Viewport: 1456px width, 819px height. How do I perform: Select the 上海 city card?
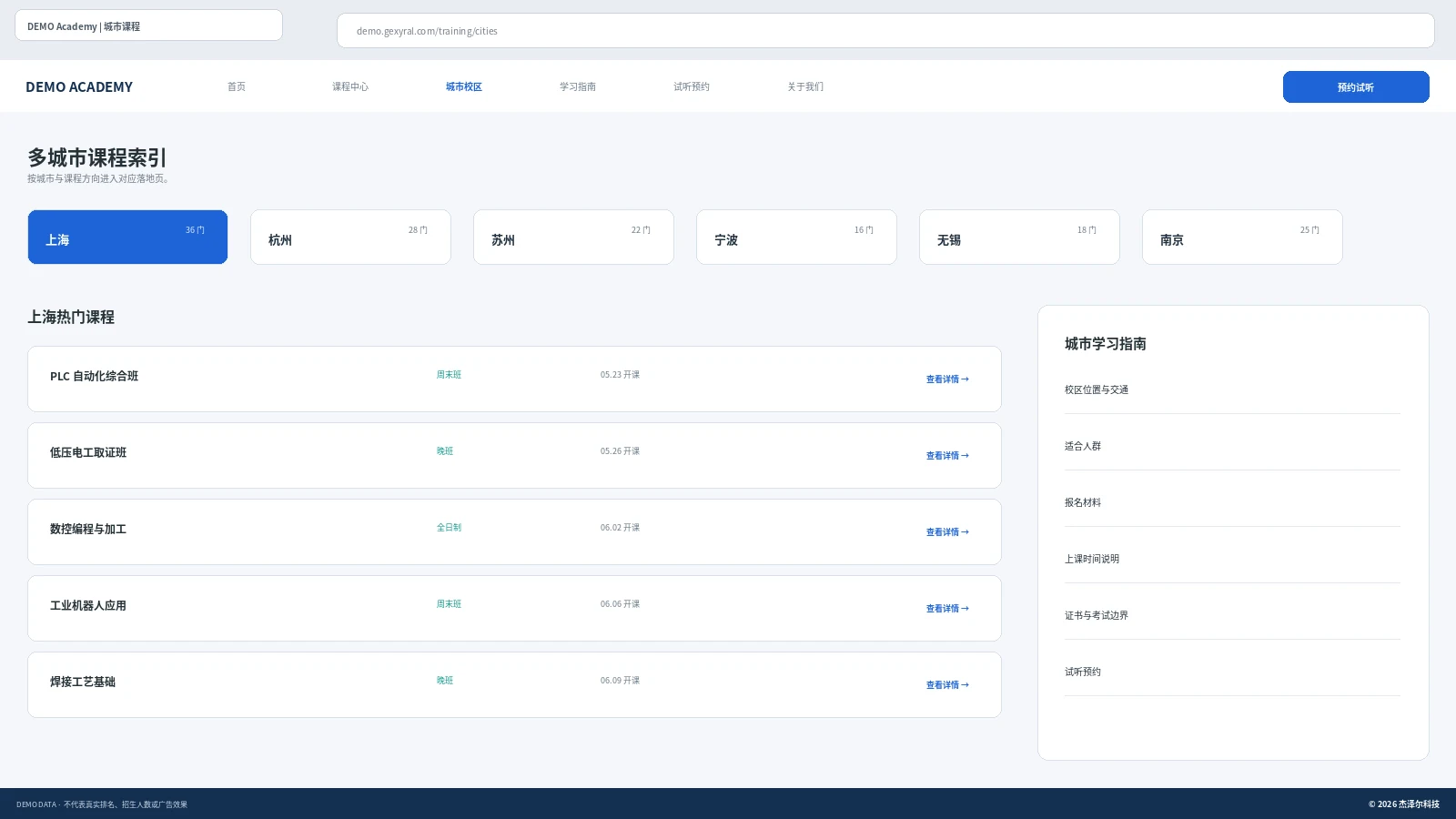click(x=127, y=238)
